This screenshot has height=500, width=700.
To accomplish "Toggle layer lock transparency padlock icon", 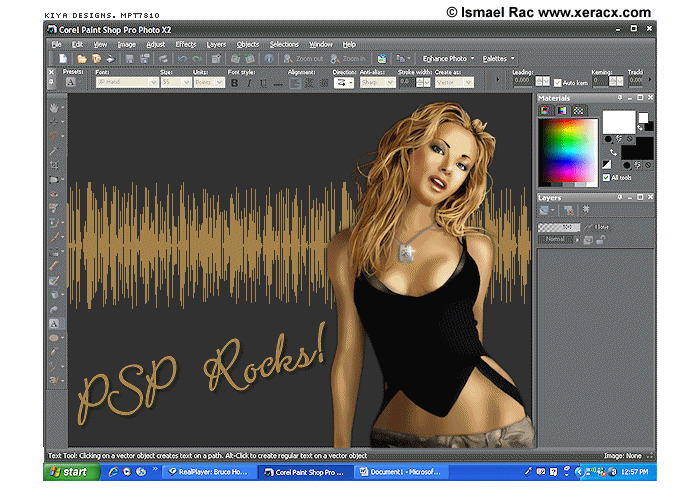I will (601, 240).
